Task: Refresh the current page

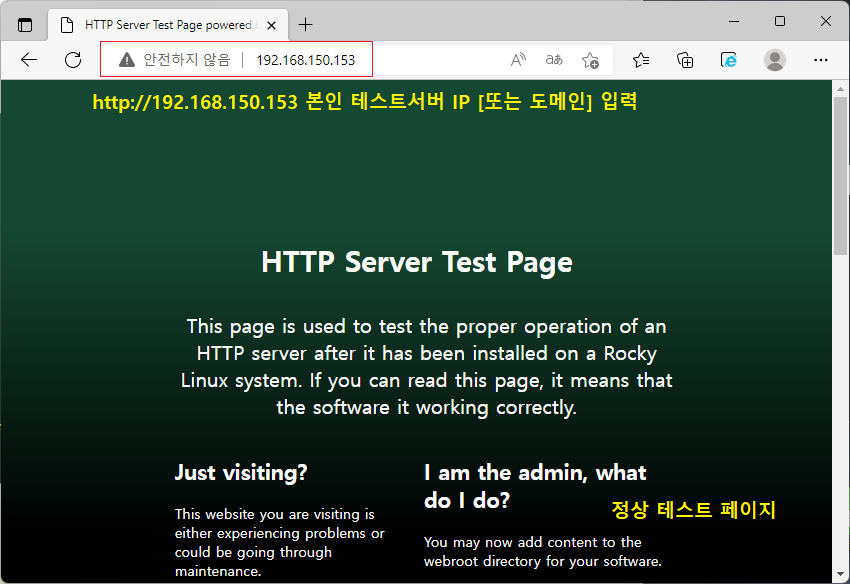Action: [73, 60]
